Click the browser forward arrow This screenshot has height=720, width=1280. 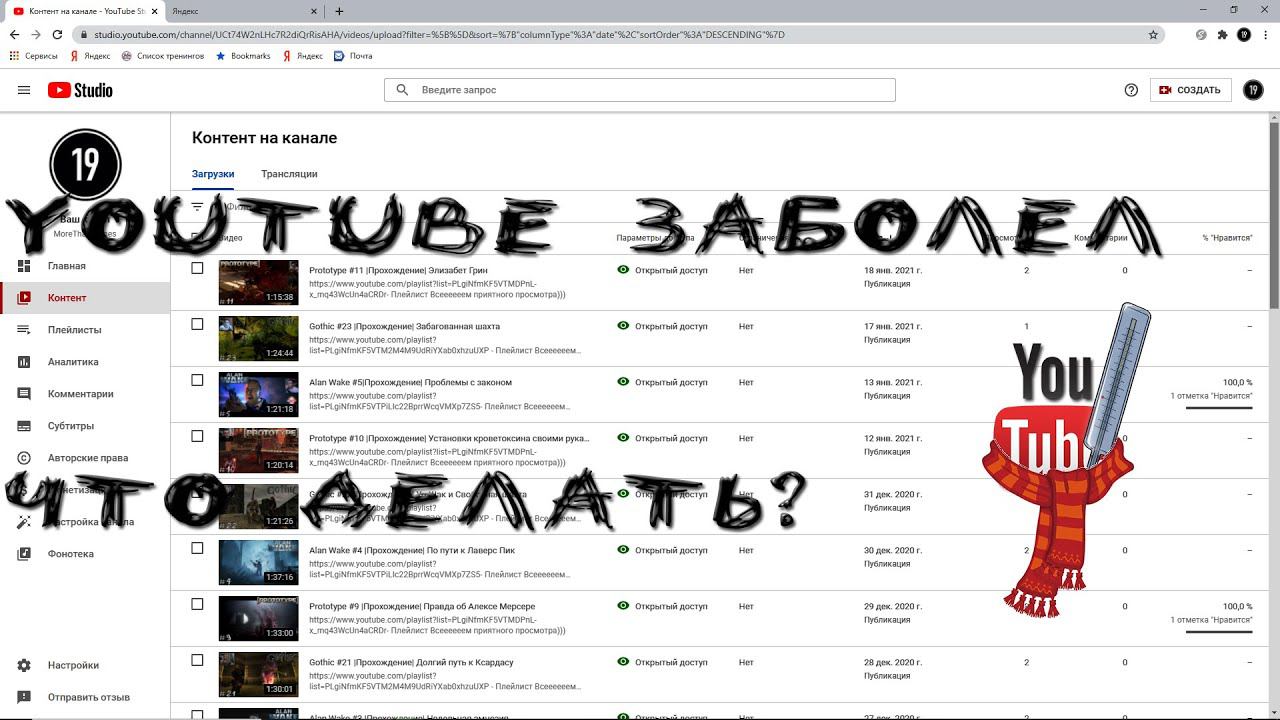pyautogui.click(x=36, y=34)
